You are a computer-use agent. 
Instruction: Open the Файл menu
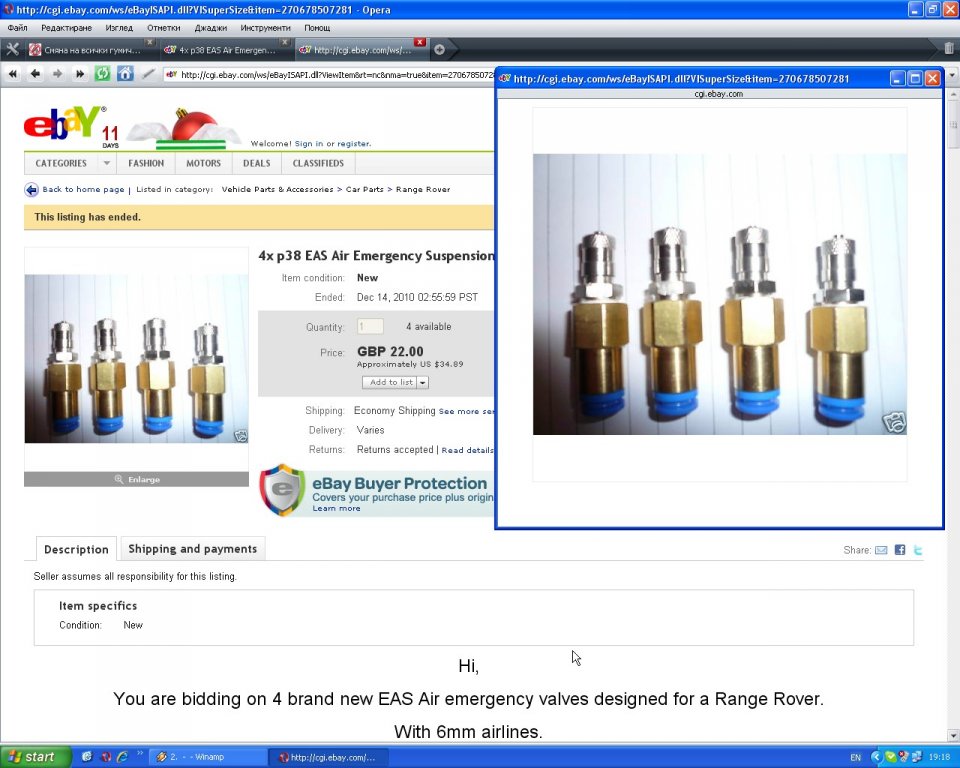(17, 28)
